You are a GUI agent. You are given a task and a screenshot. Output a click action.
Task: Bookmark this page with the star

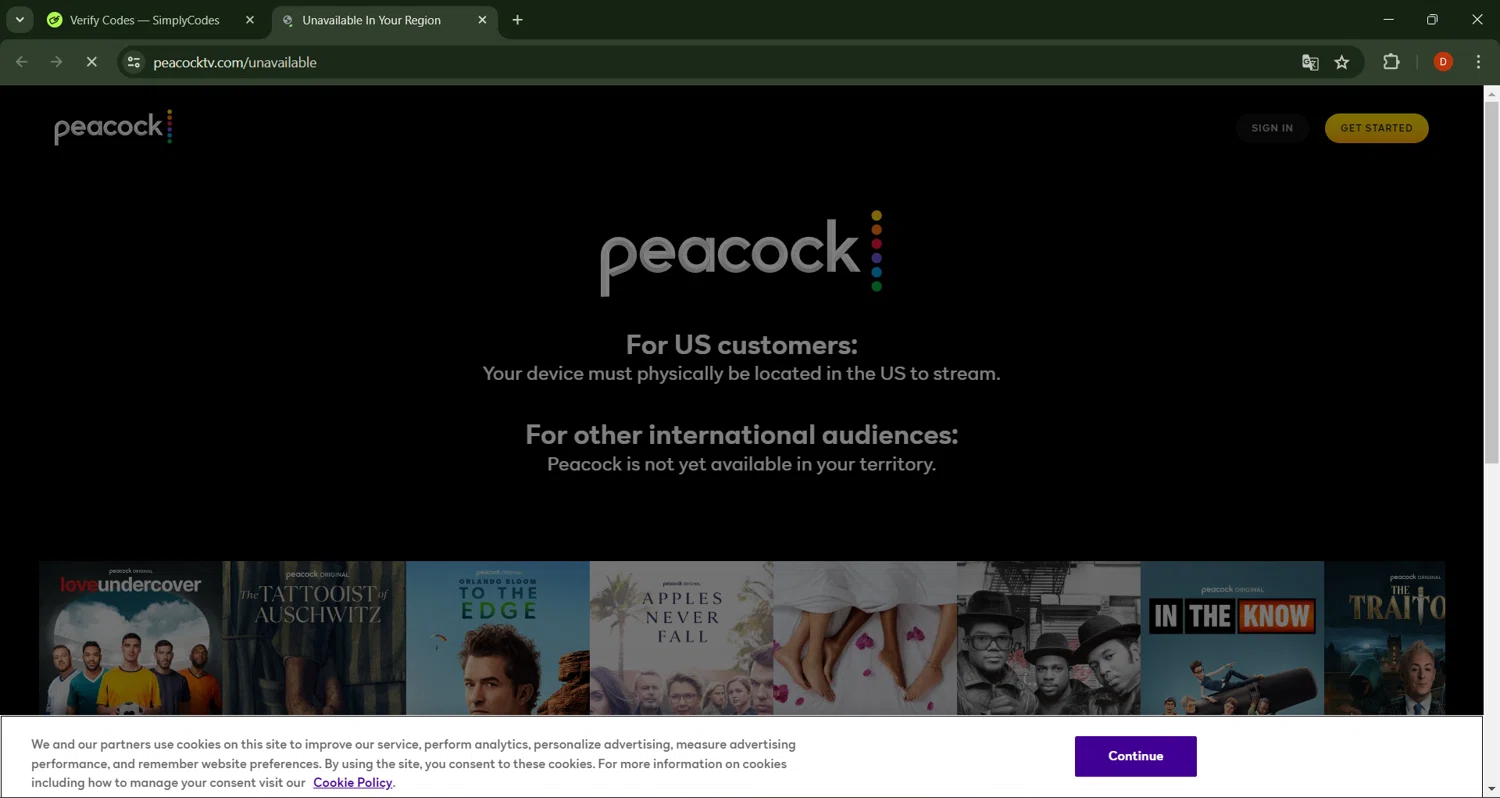pos(1342,62)
